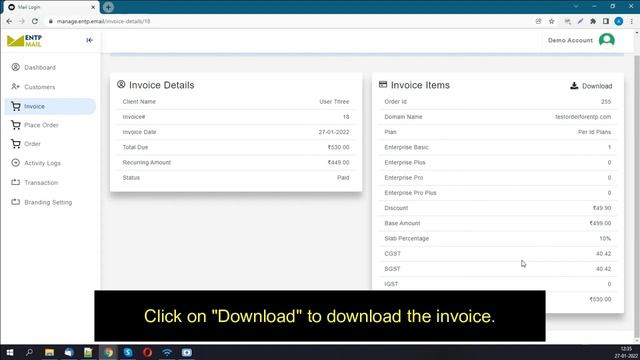Click the Invoice Date value 27-01-2022
The image size is (640, 360).
tap(333, 132)
